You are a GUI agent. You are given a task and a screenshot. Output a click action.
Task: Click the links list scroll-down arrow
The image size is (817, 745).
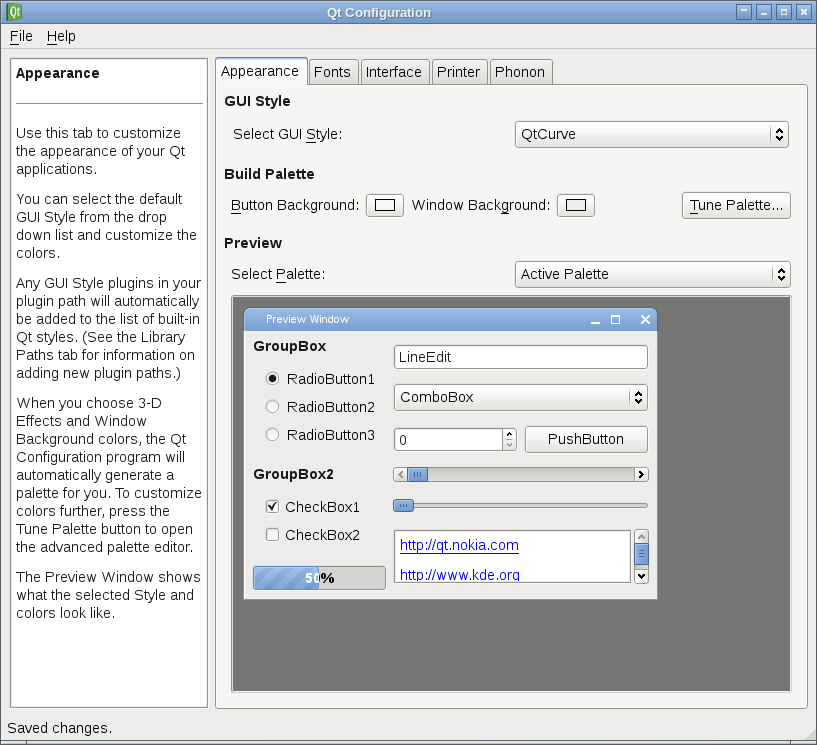[x=641, y=576]
